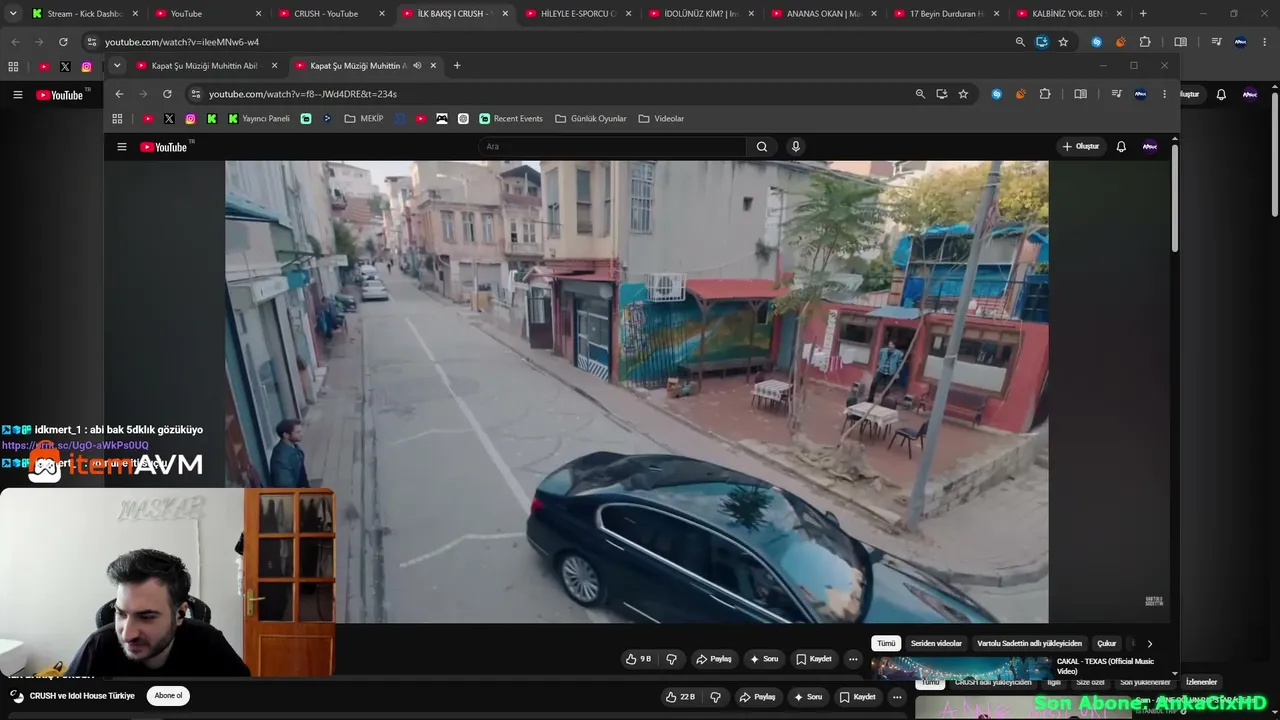
Task: Open YouTube guide menu in front window
Action: (122, 147)
